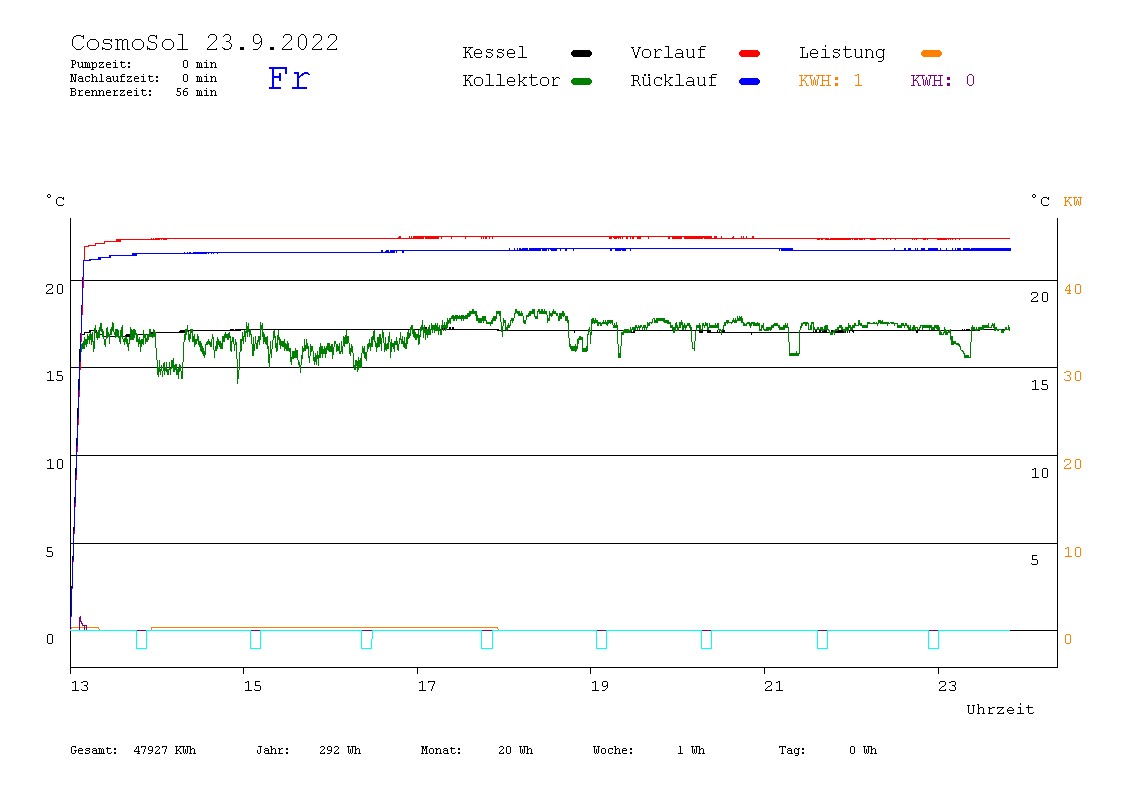Click the purple 'KWH: 0' value
The height and width of the screenshot is (812, 1148).
pyautogui.click(x=942, y=81)
